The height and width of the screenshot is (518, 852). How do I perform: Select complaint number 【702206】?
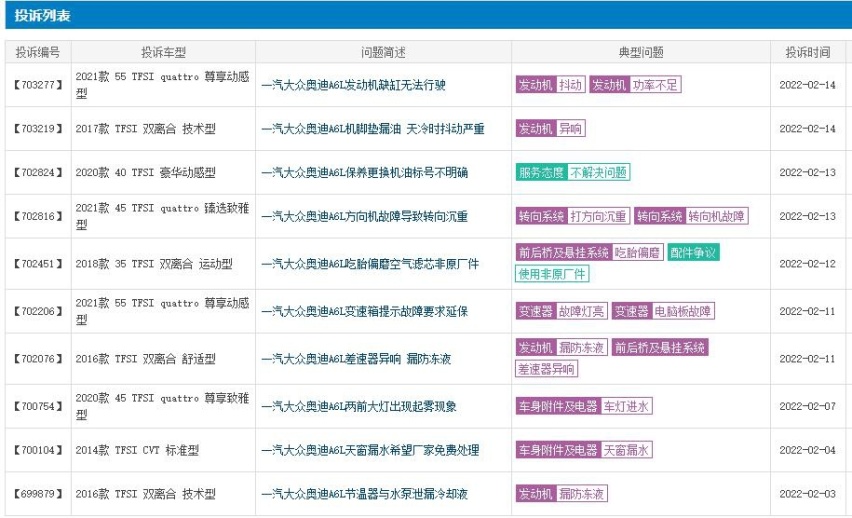(38, 311)
